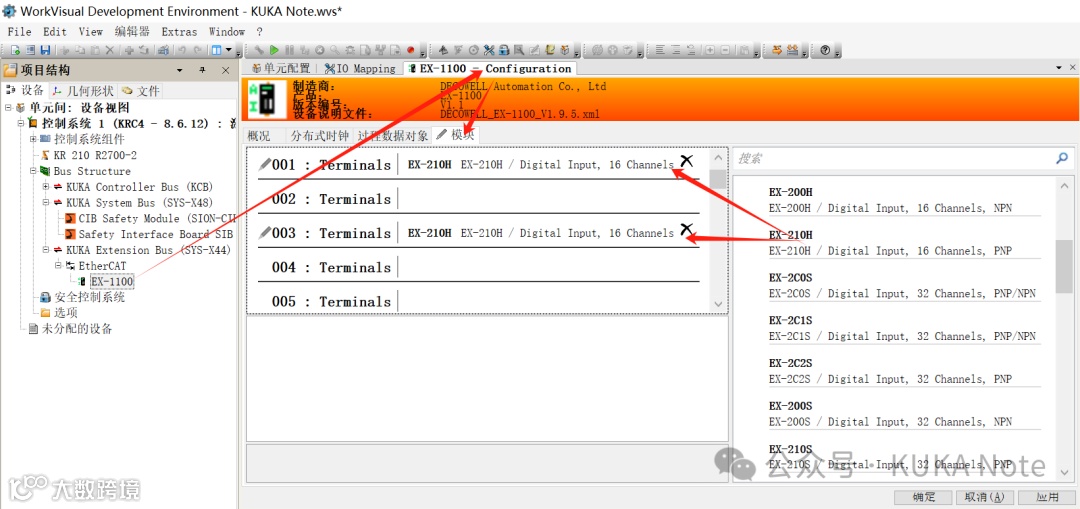Click the collapse minus toolbar icon
Image resolution: width=1080 pixels, height=509 pixels.
tap(725, 50)
